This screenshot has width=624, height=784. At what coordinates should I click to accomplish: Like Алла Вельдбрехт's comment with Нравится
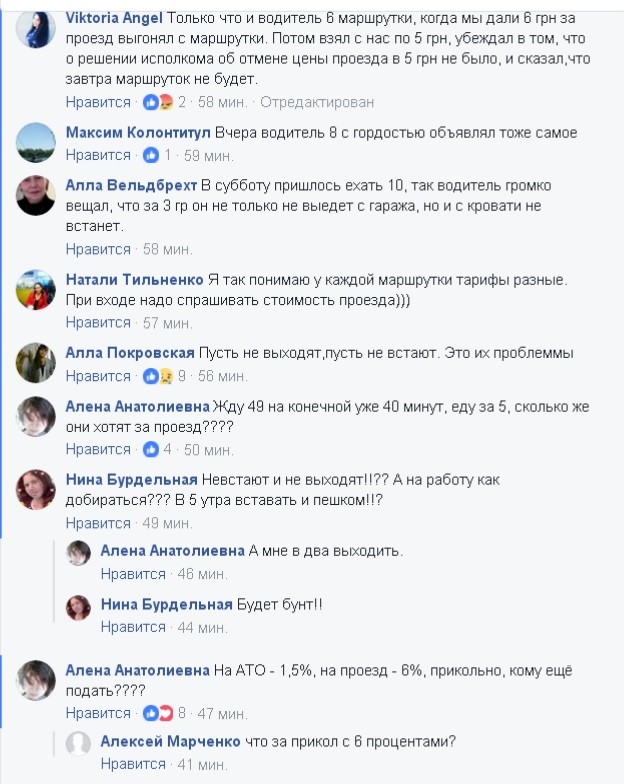(x=98, y=249)
